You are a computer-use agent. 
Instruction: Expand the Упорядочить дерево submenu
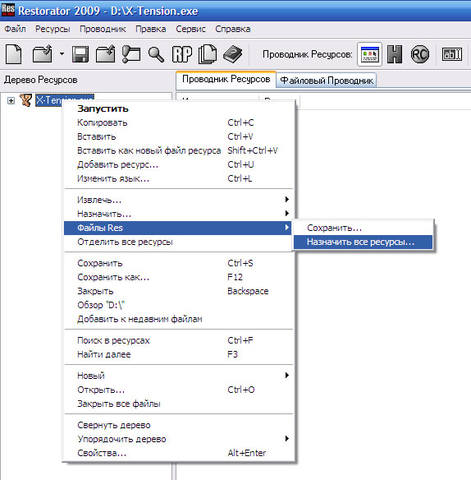click(x=179, y=439)
